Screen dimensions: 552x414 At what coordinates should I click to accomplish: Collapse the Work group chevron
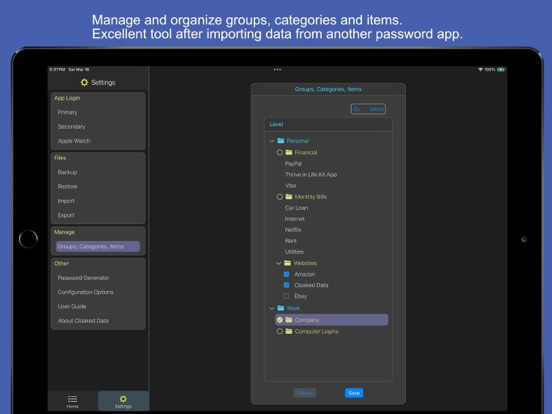click(271, 308)
